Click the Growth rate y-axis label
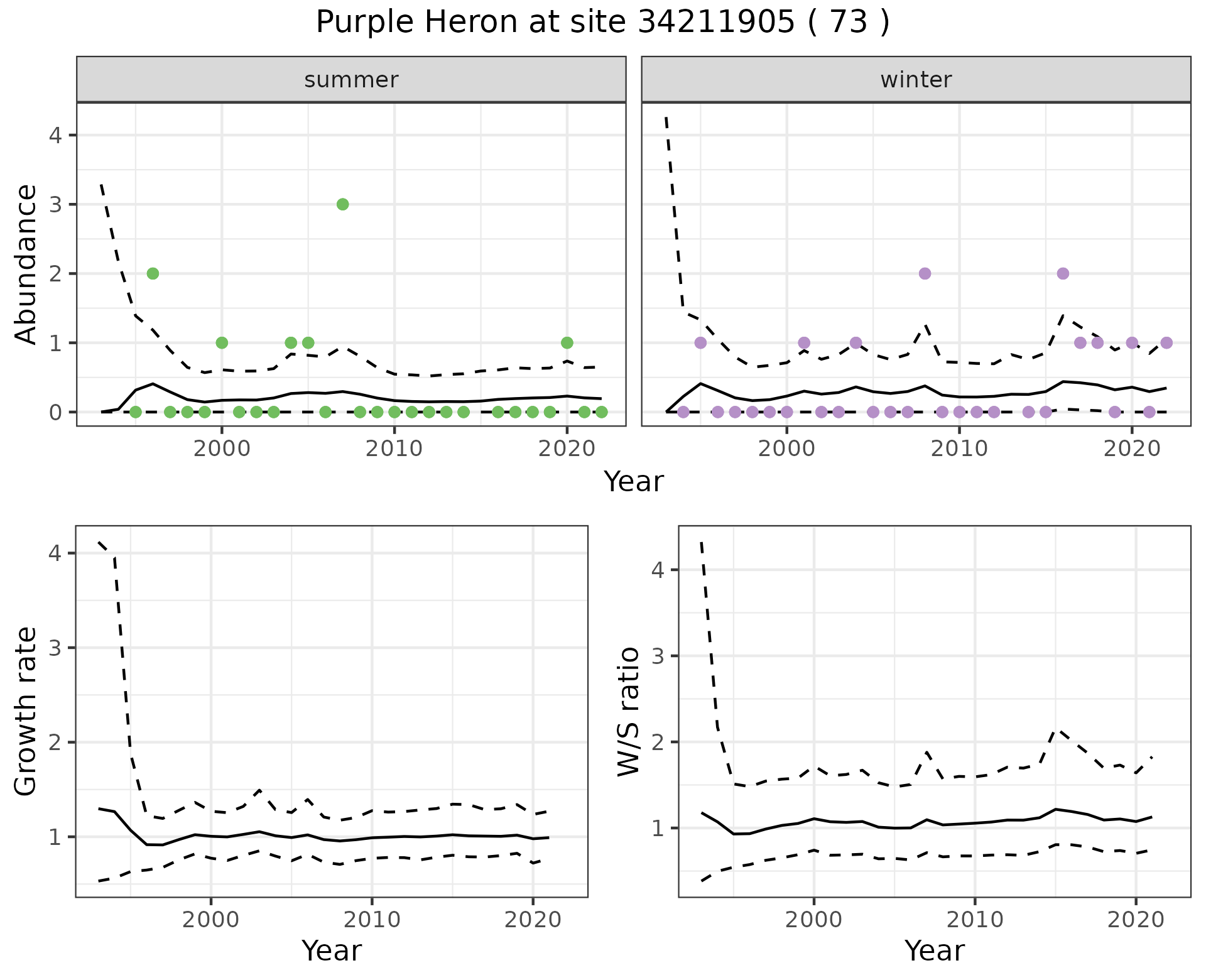The image size is (1206, 980). [26, 711]
